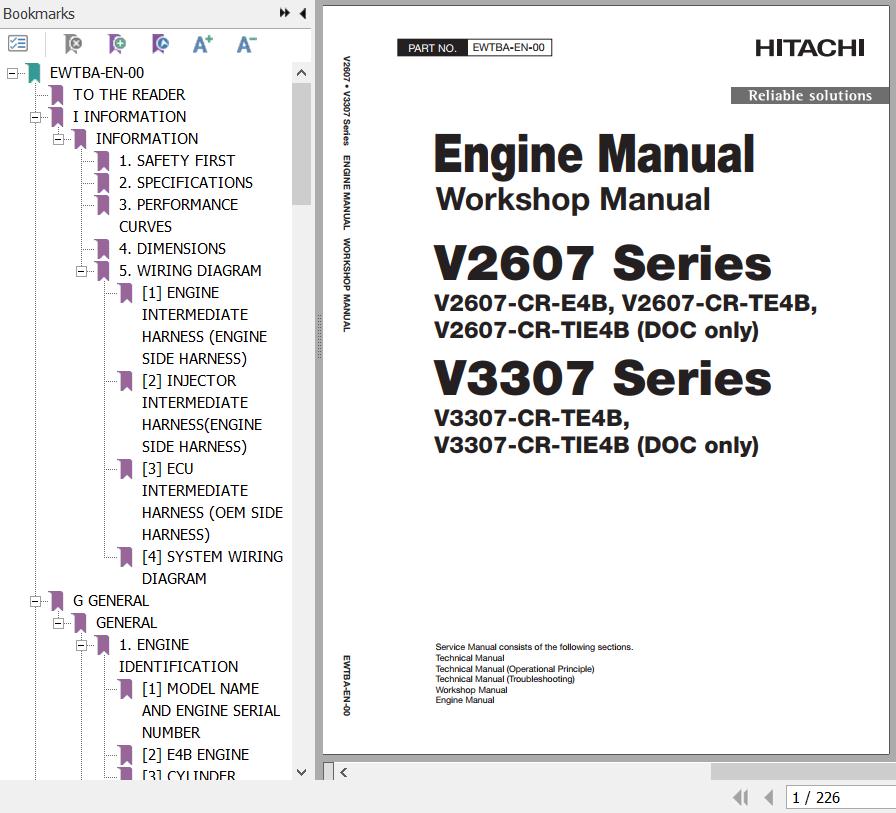Decrease bookmark text size with A-
The width and height of the screenshot is (896, 813).
point(246,43)
